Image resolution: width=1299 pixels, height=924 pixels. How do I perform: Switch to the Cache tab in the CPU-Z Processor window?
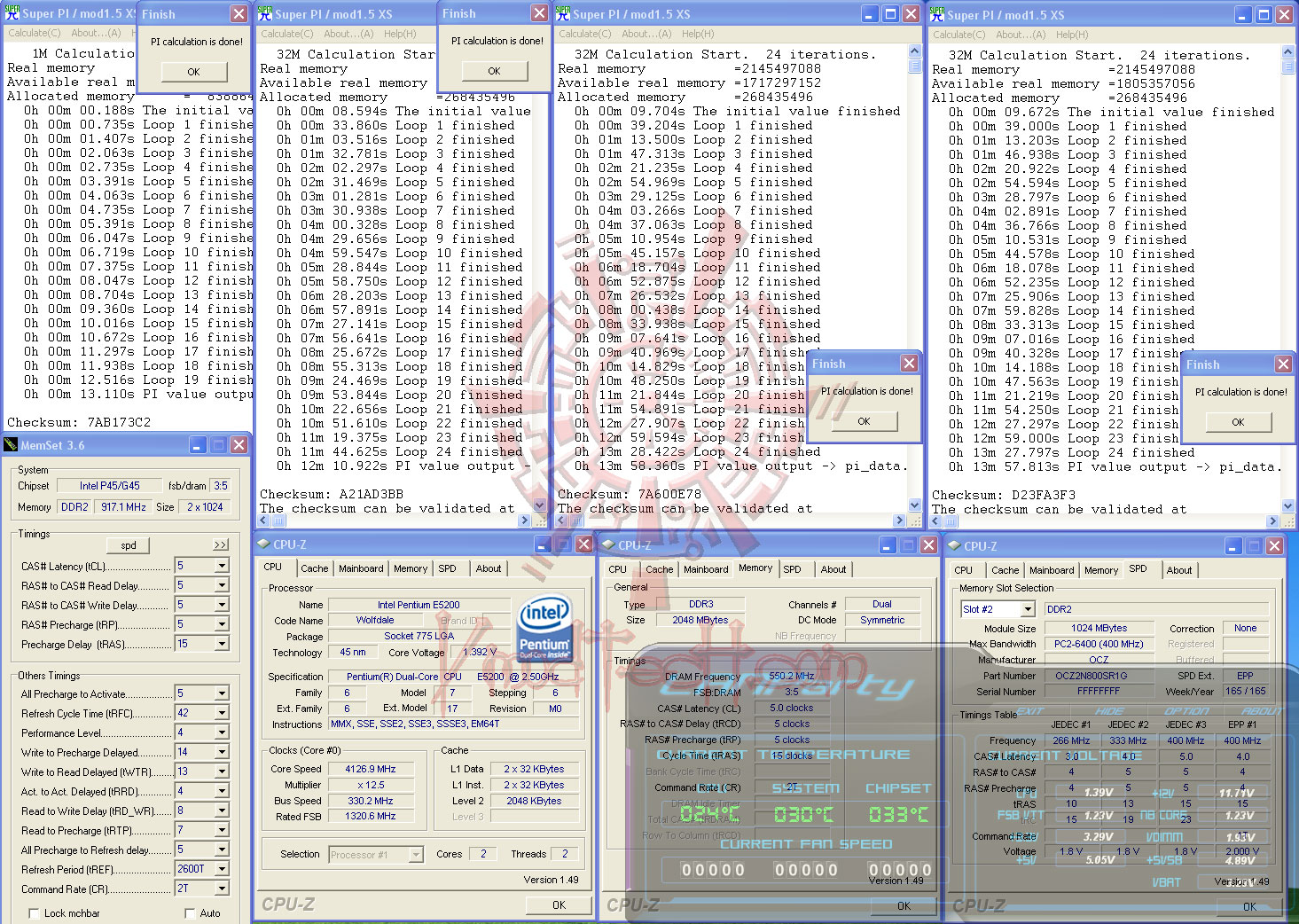314,568
